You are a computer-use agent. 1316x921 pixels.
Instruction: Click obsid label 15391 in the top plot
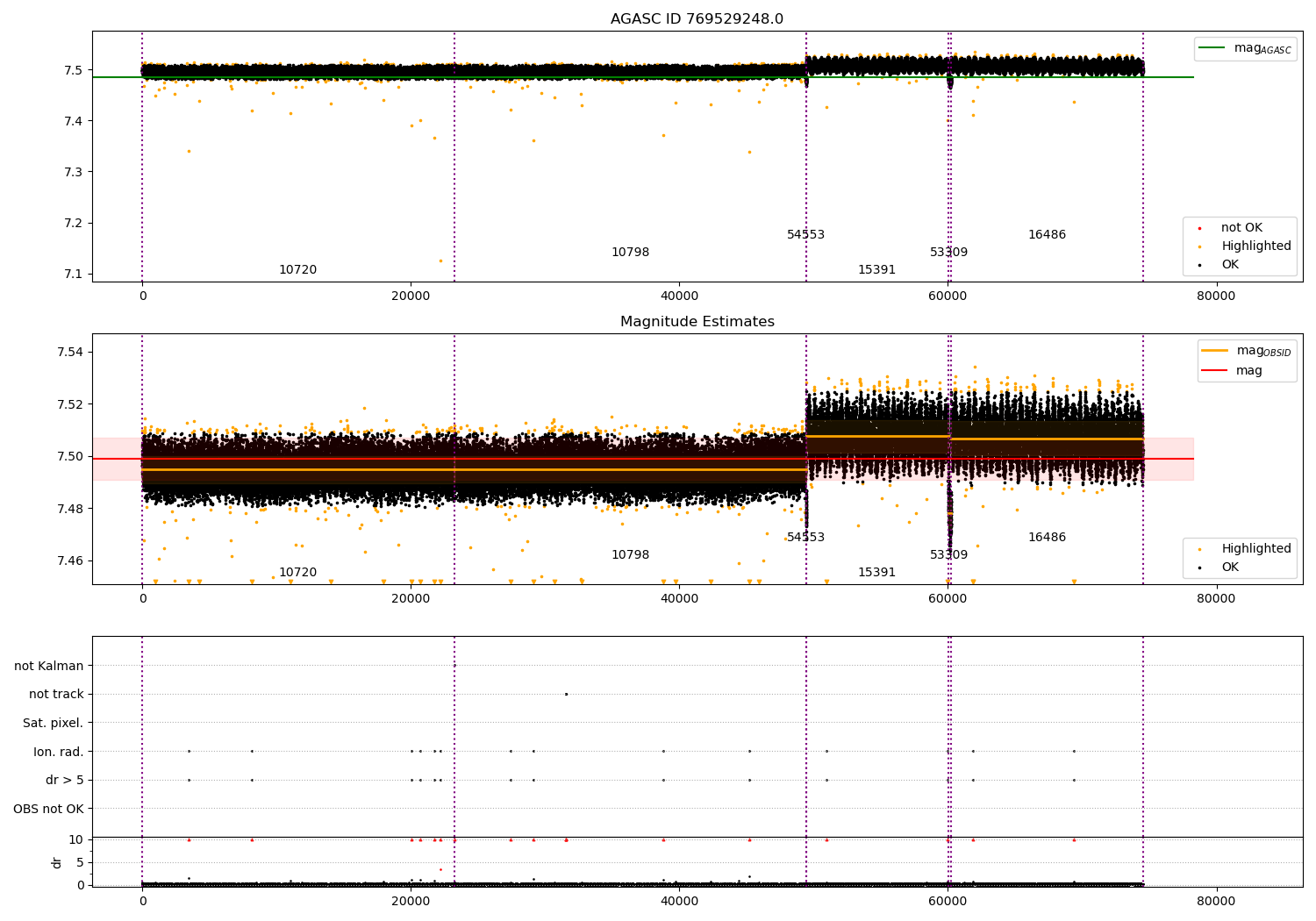[876, 270]
